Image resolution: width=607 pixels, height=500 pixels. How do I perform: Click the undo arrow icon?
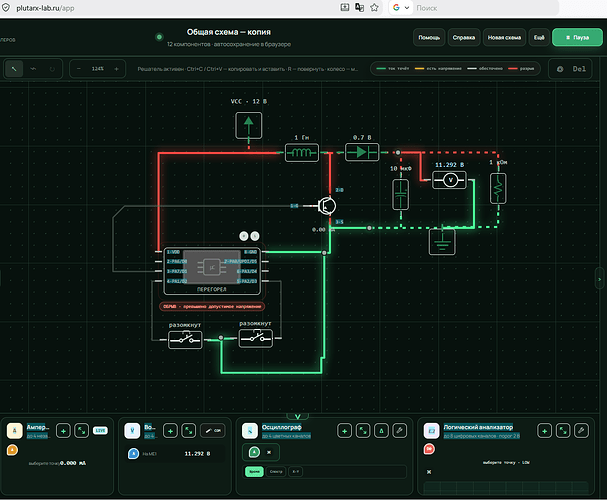pyautogui.click(x=33, y=69)
